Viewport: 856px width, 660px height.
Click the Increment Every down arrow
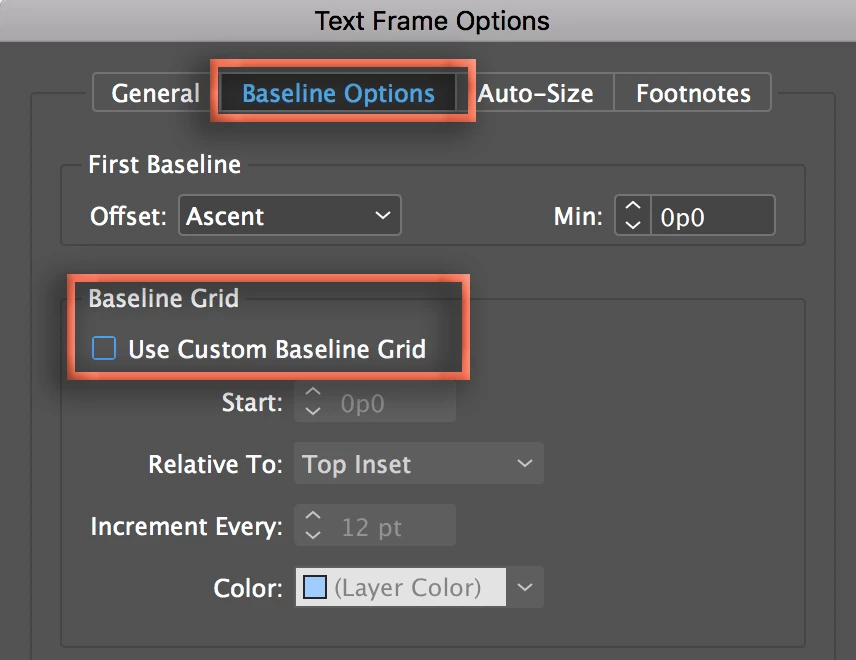click(x=313, y=534)
